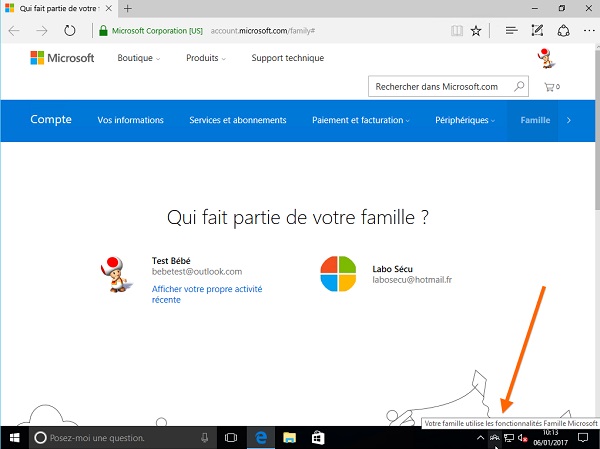Screen dimensions: 600x449
Task: Click Compte in the blue navigation bar
Action: (x=51, y=119)
